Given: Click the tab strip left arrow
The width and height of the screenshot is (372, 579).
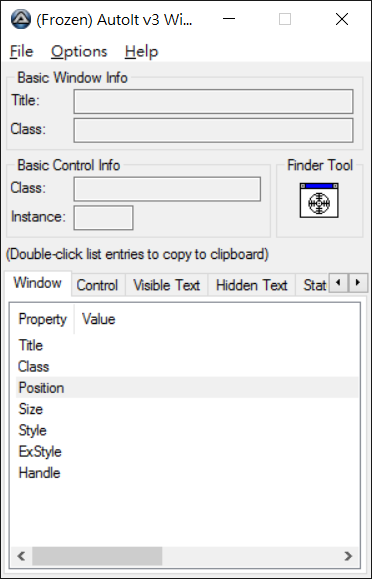Looking at the screenshot, I should click(338, 283).
